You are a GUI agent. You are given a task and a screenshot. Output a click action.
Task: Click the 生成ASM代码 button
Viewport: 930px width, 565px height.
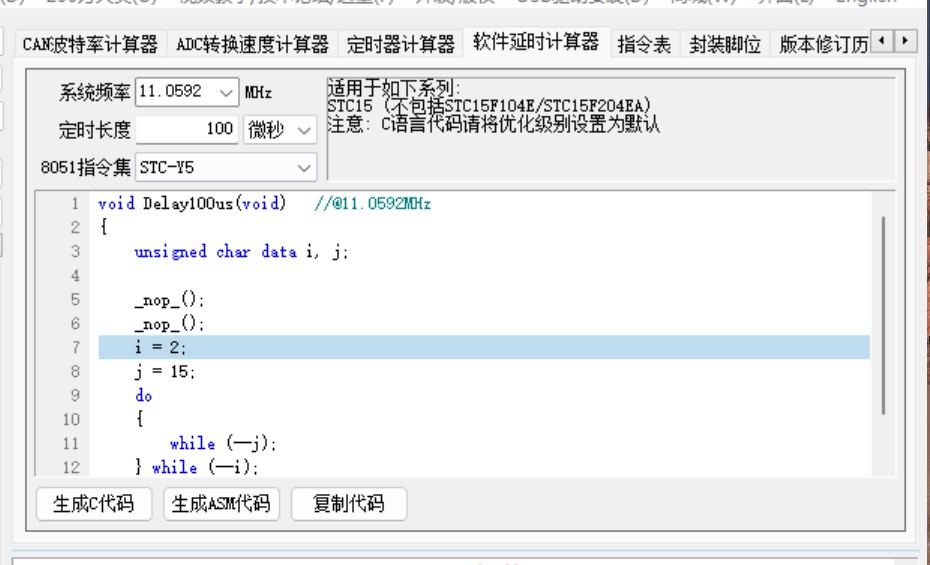point(221,504)
